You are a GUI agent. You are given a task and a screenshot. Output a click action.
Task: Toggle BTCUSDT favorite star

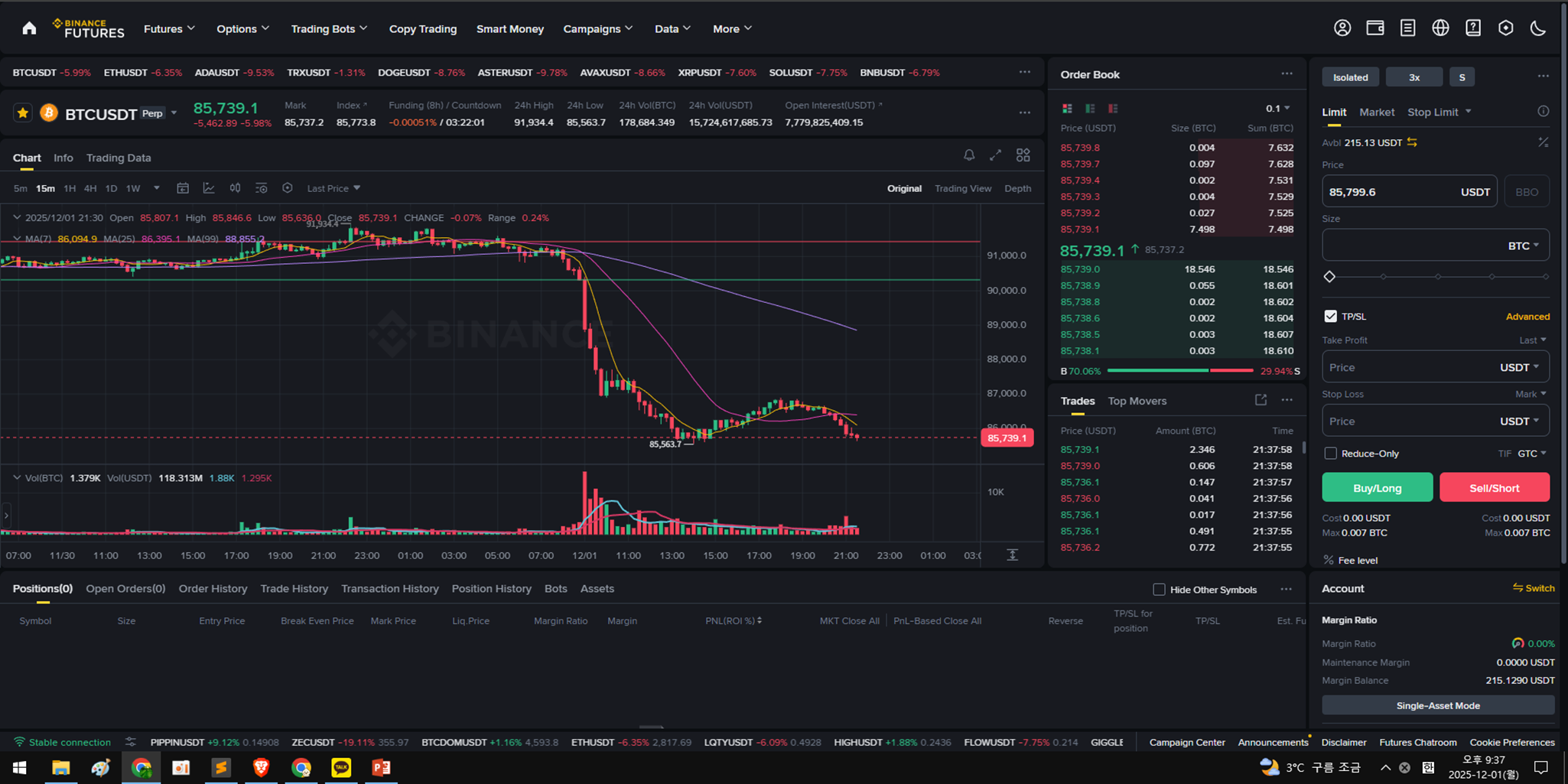coord(23,113)
